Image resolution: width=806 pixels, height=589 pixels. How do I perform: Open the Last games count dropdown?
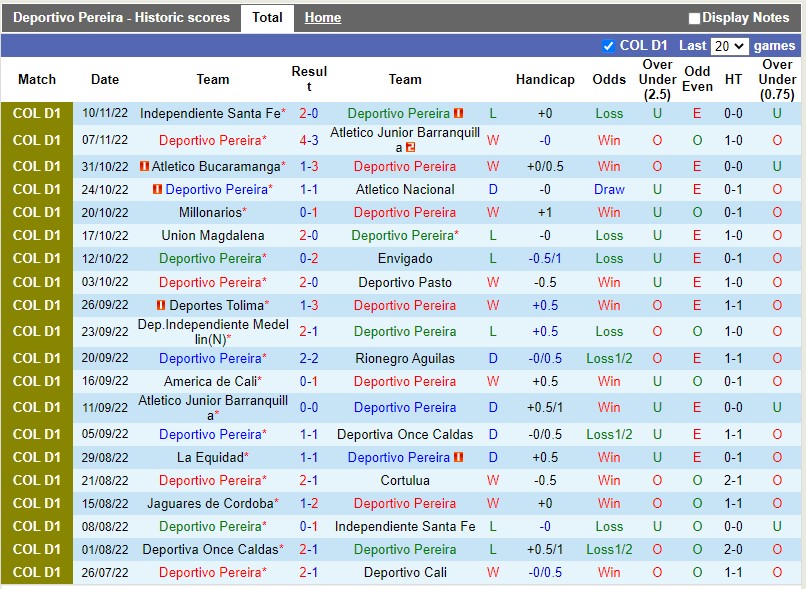[731, 45]
